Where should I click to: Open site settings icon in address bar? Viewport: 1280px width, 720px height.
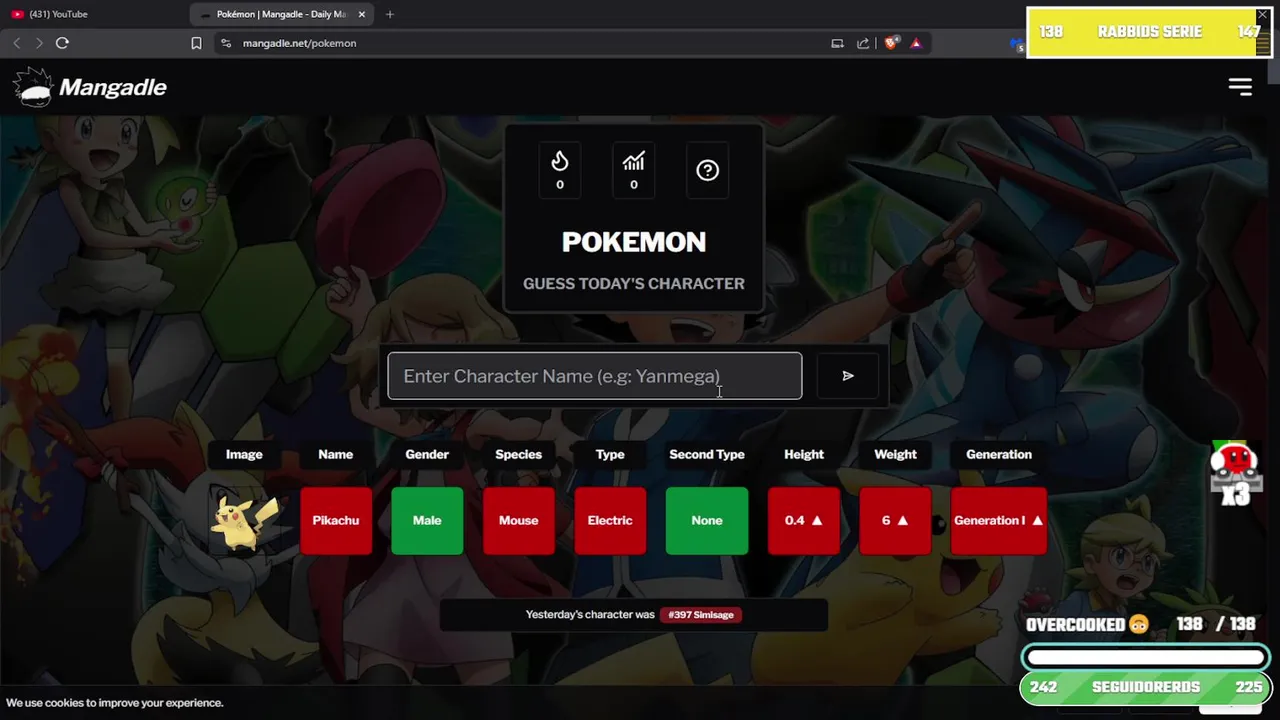tap(225, 43)
